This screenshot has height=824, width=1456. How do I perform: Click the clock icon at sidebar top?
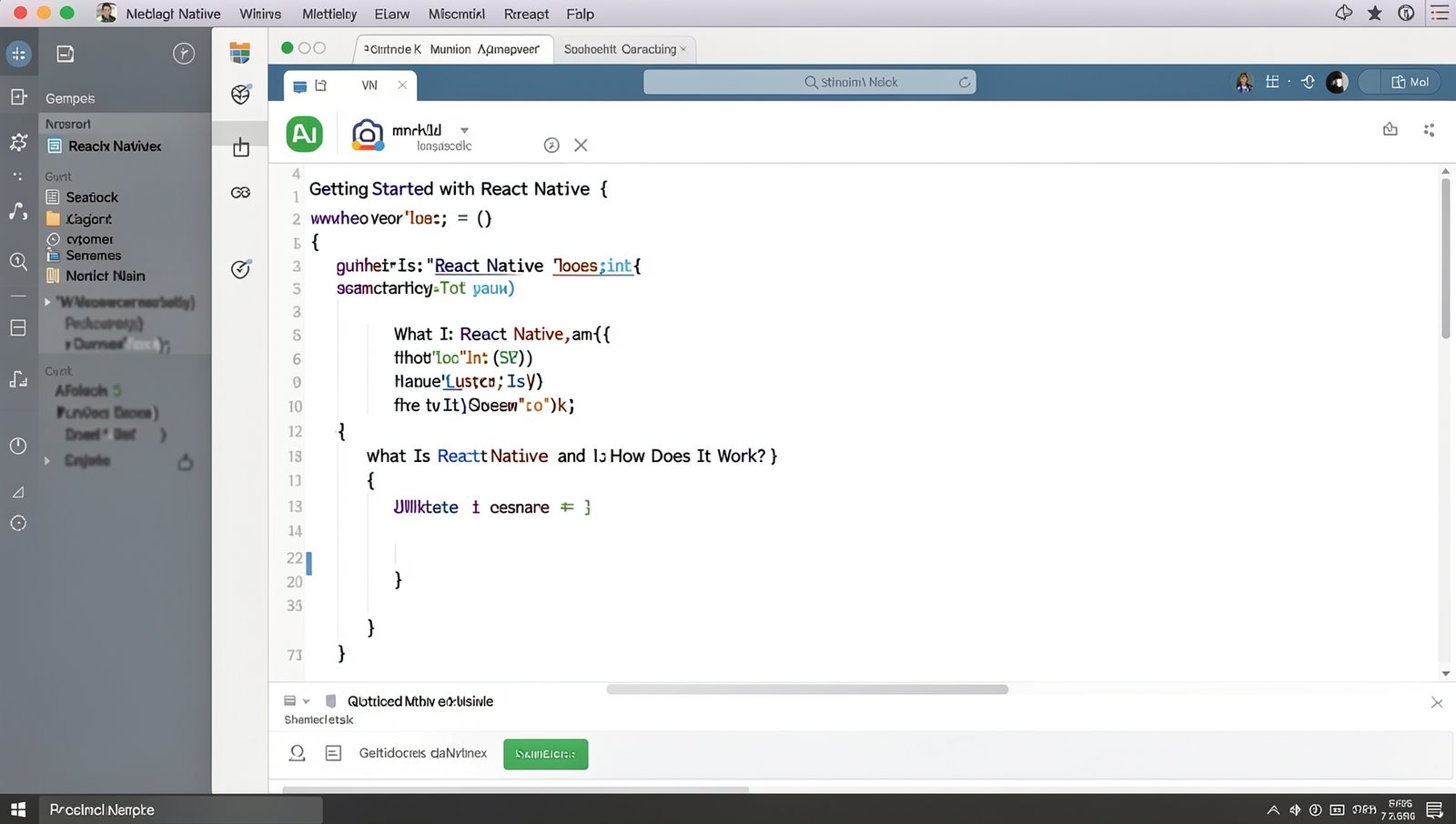click(x=184, y=54)
